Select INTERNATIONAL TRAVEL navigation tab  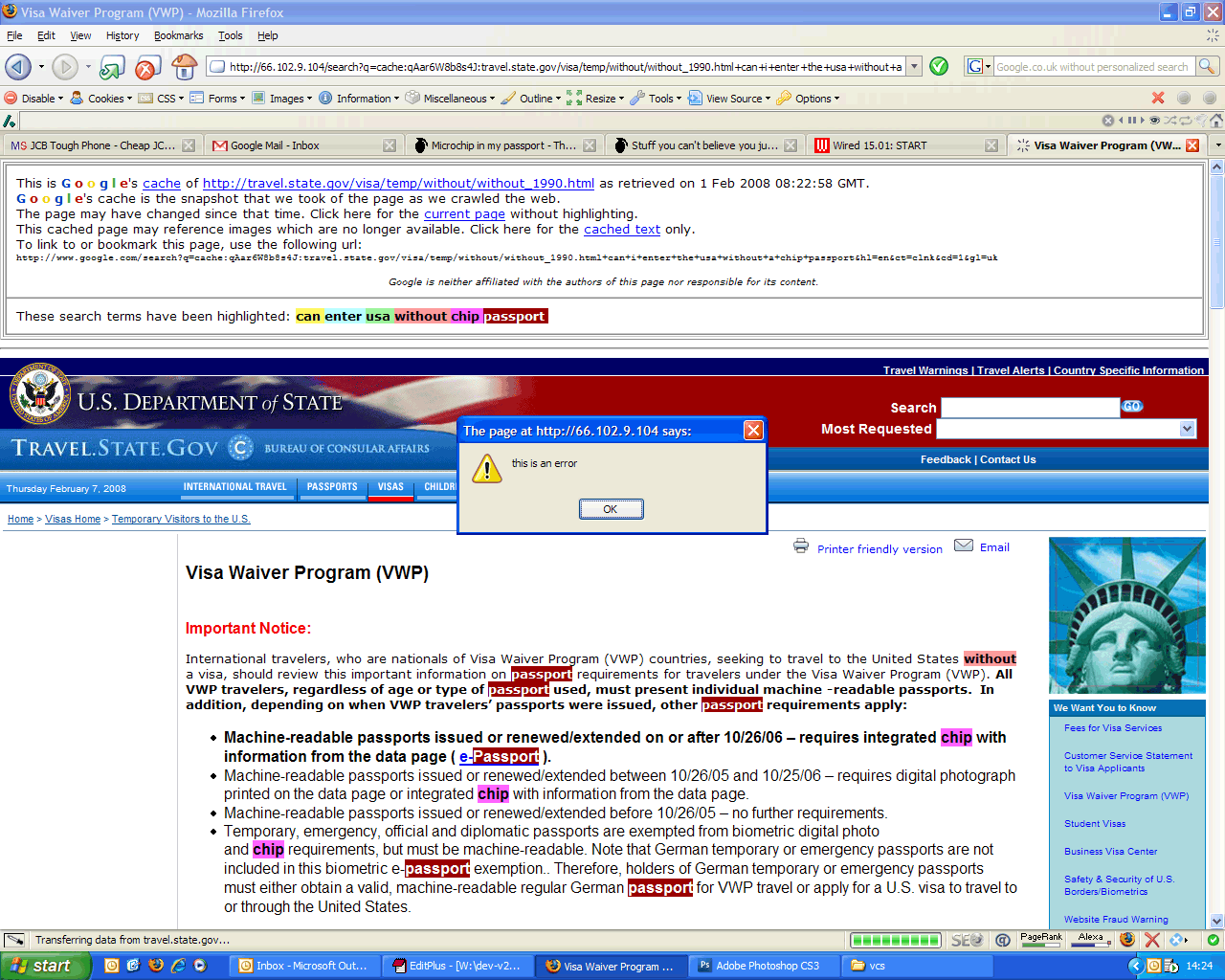[235, 487]
